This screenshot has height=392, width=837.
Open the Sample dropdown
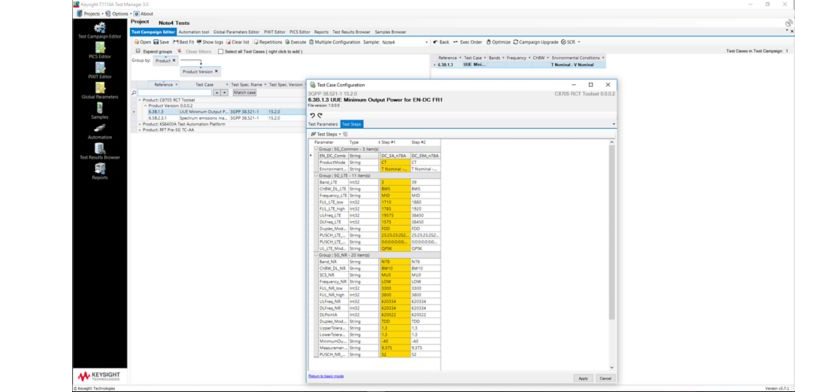point(427,42)
